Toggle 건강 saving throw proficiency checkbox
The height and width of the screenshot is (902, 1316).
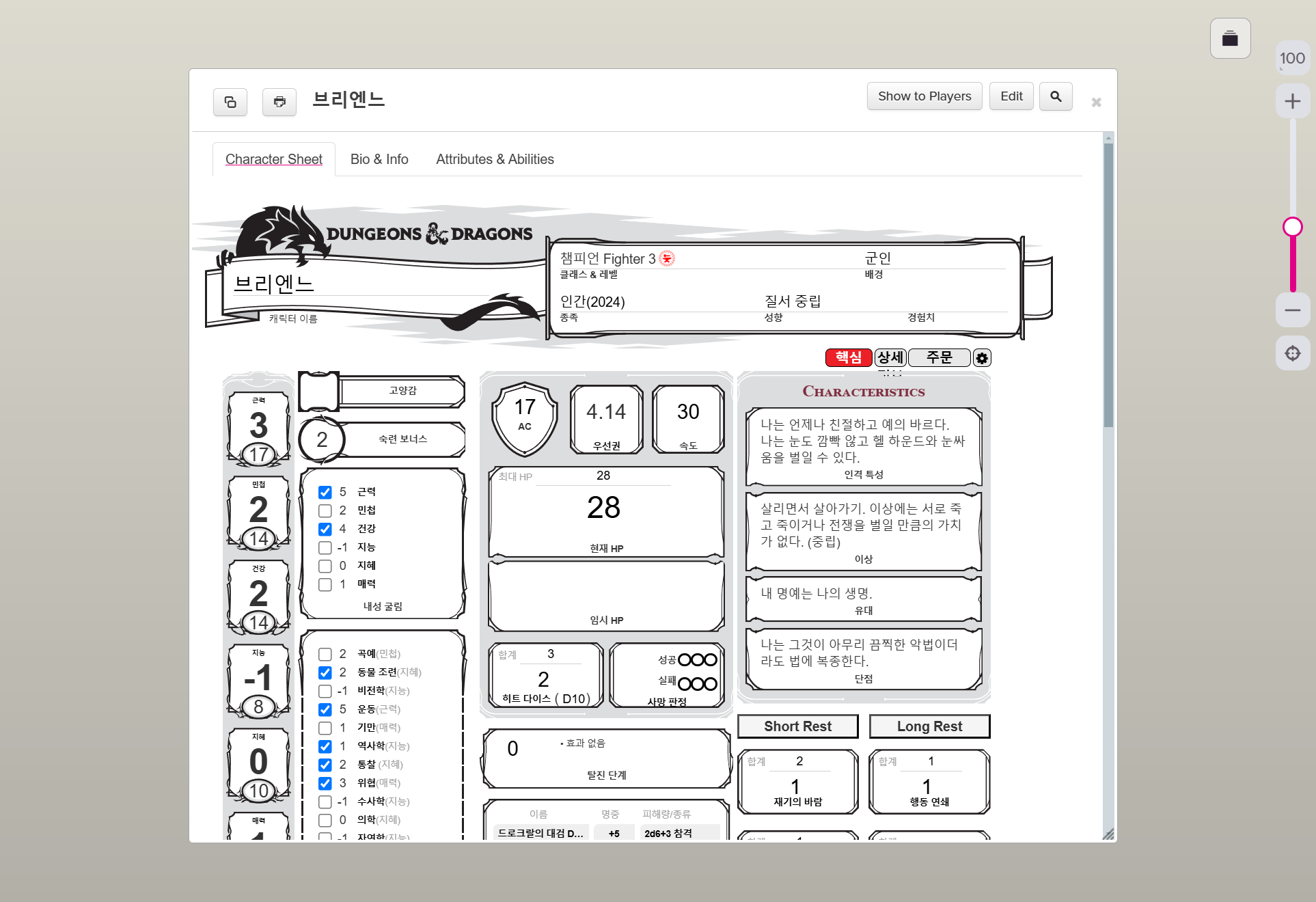tap(325, 529)
